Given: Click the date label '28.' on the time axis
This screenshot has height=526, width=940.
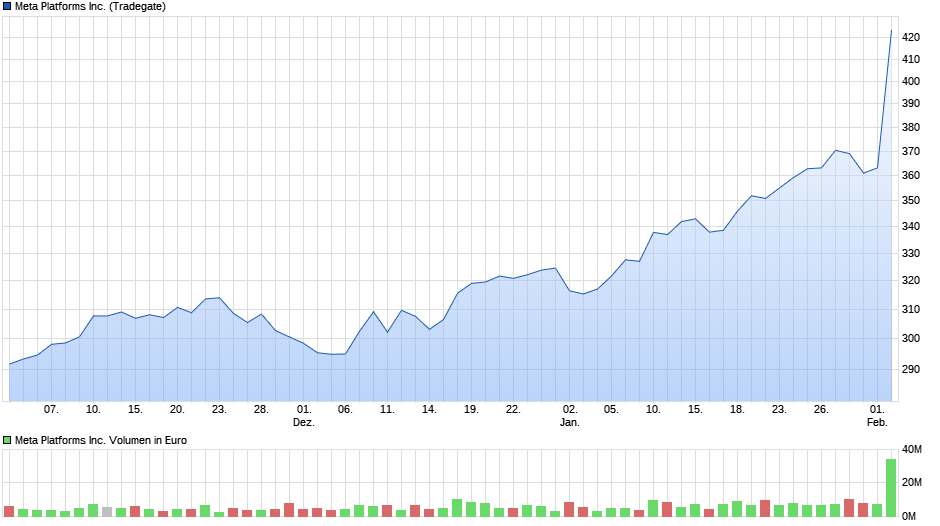Looking at the screenshot, I should click(261, 410).
